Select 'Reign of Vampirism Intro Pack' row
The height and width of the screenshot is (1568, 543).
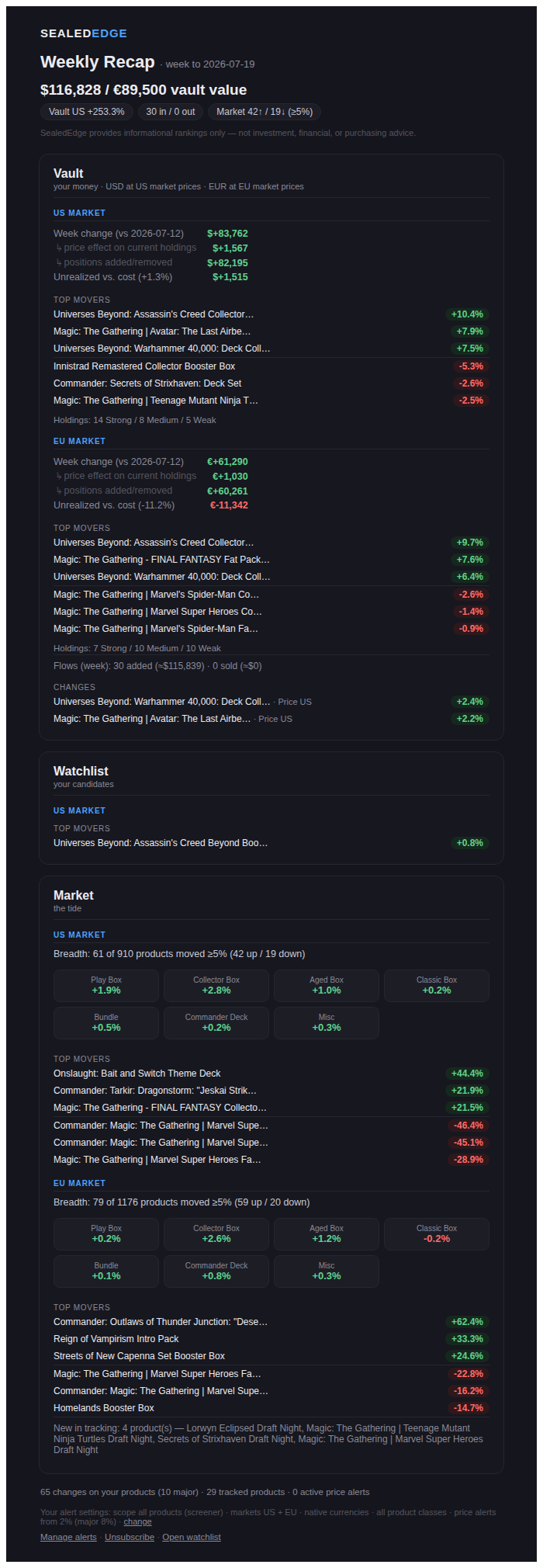pos(271,1339)
